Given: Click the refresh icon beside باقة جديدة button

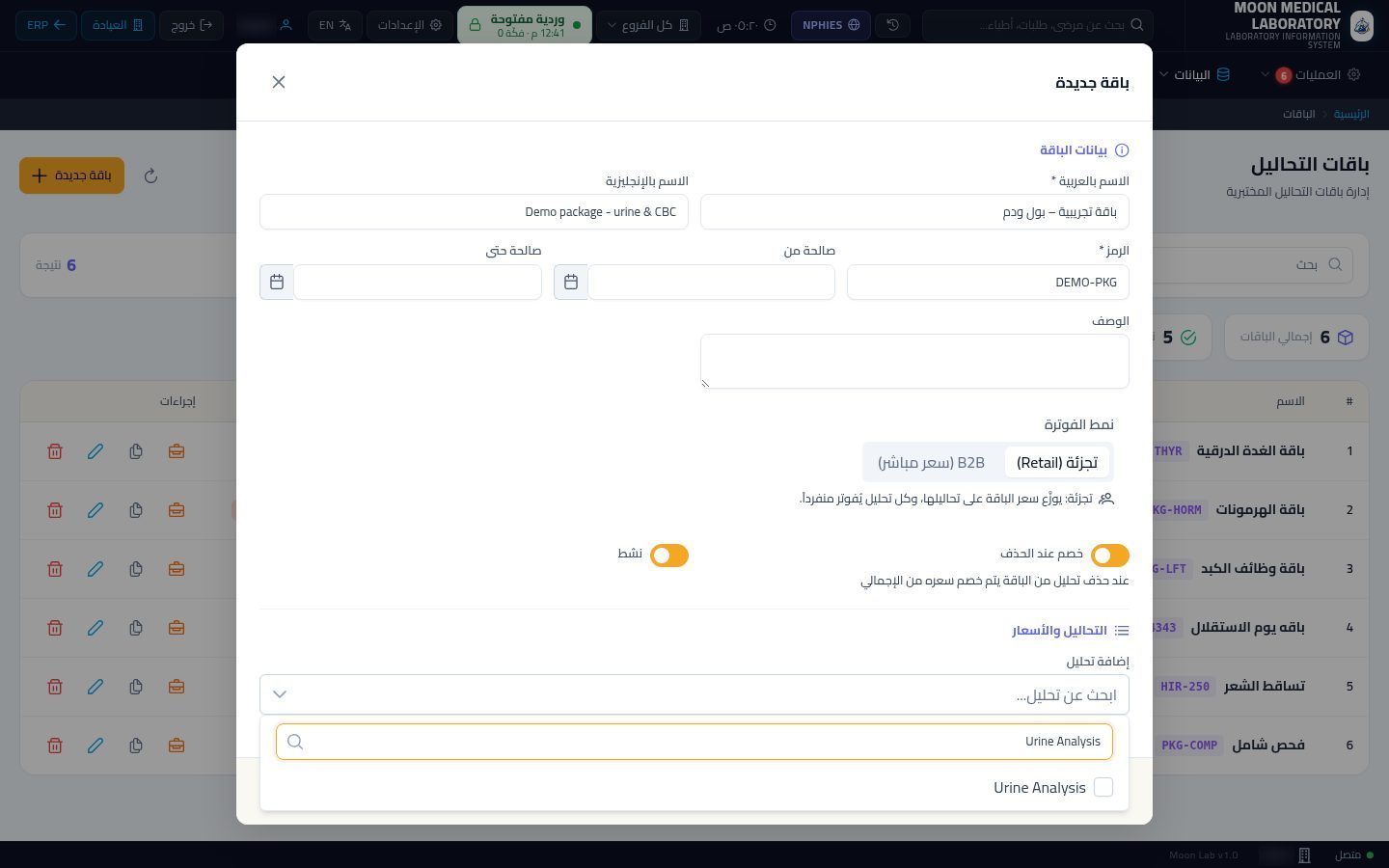Looking at the screenshot, I should point(150,176).
